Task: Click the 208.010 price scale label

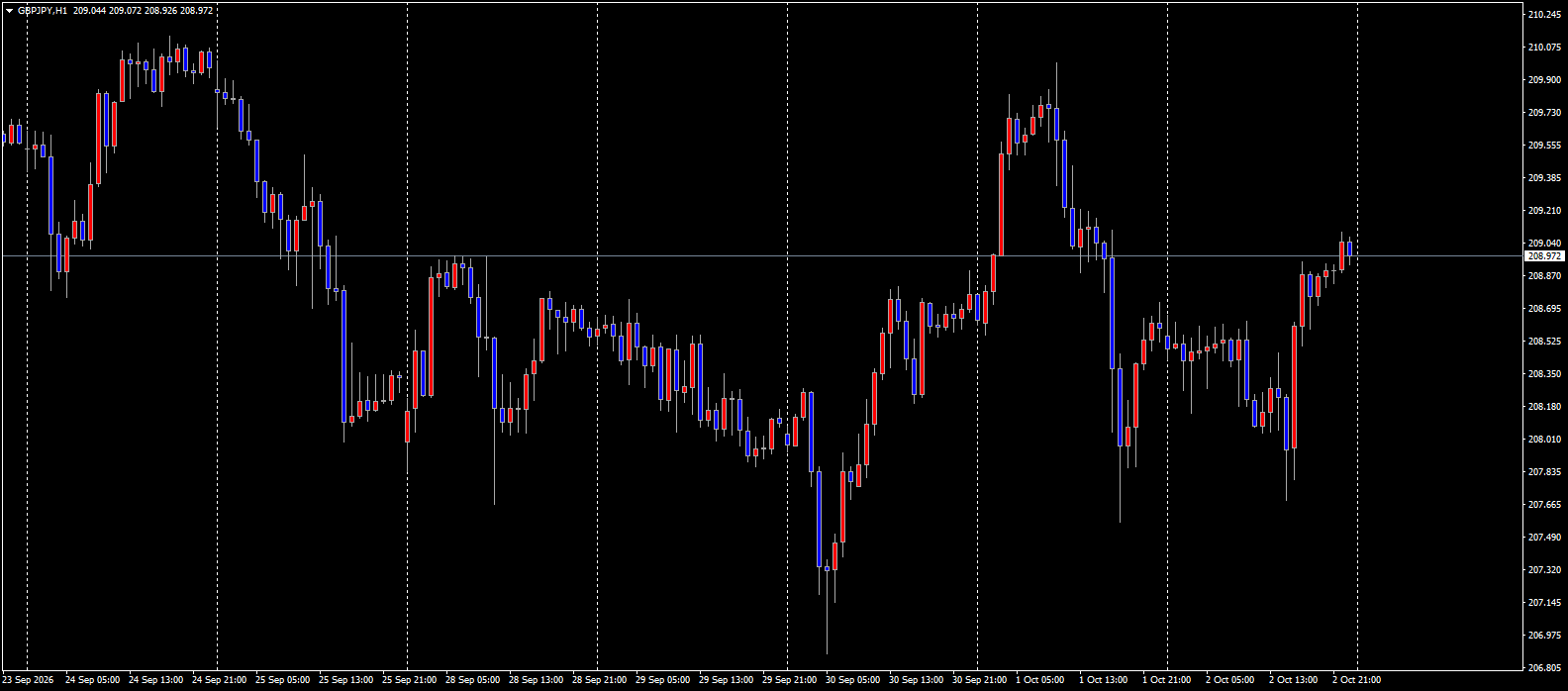Action: point(1544,440)
